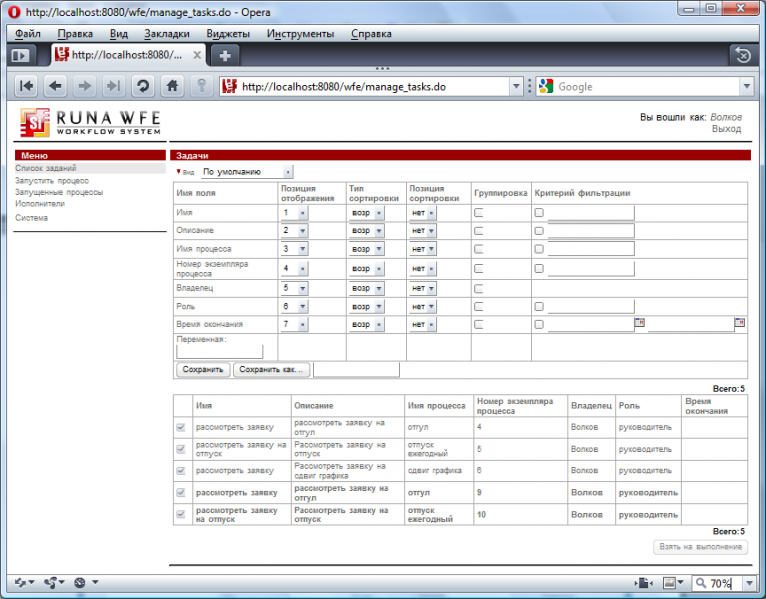766x599 pixels.
Task: Toggle the red Вид expander triangle
Action: point(178,171)
